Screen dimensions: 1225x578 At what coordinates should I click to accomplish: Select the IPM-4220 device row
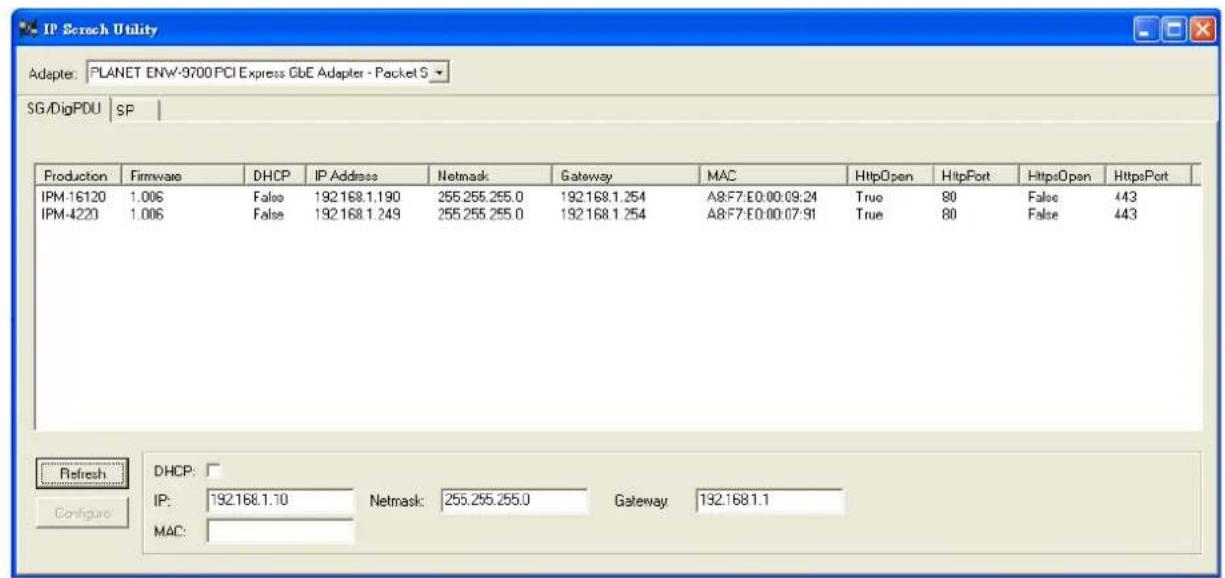click(618, 212)
